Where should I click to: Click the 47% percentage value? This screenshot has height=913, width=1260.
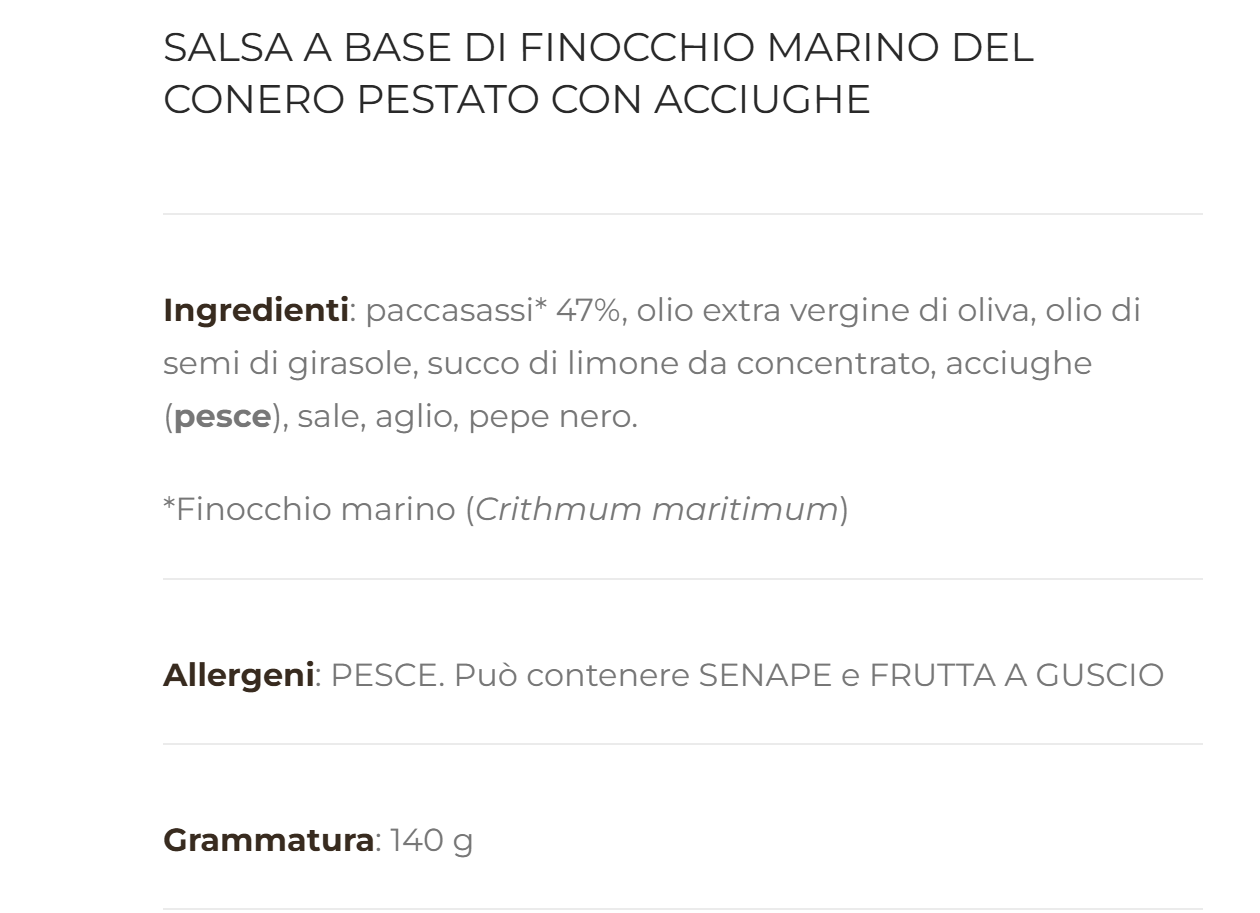[587, 311]
